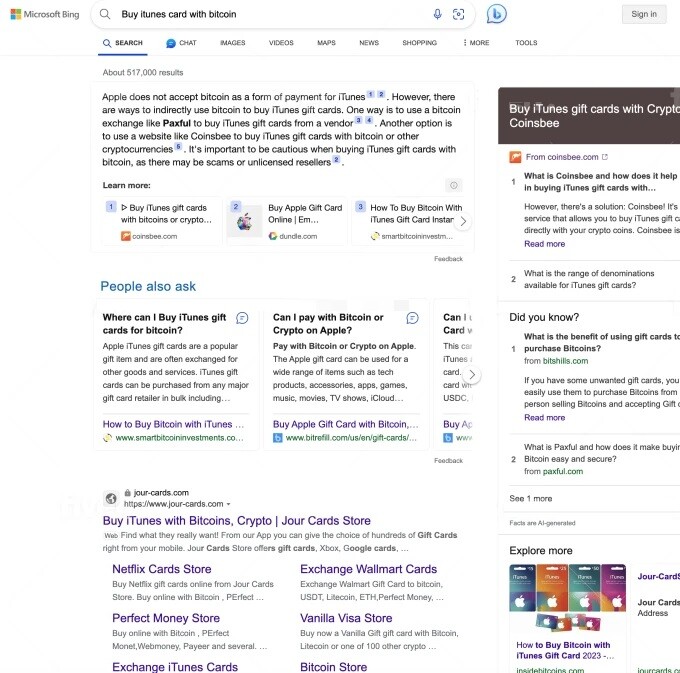Click Read more under Coinsbee question
Viewport: 680px width, 673px height.
pyautogui.click(x=544, y=244)
